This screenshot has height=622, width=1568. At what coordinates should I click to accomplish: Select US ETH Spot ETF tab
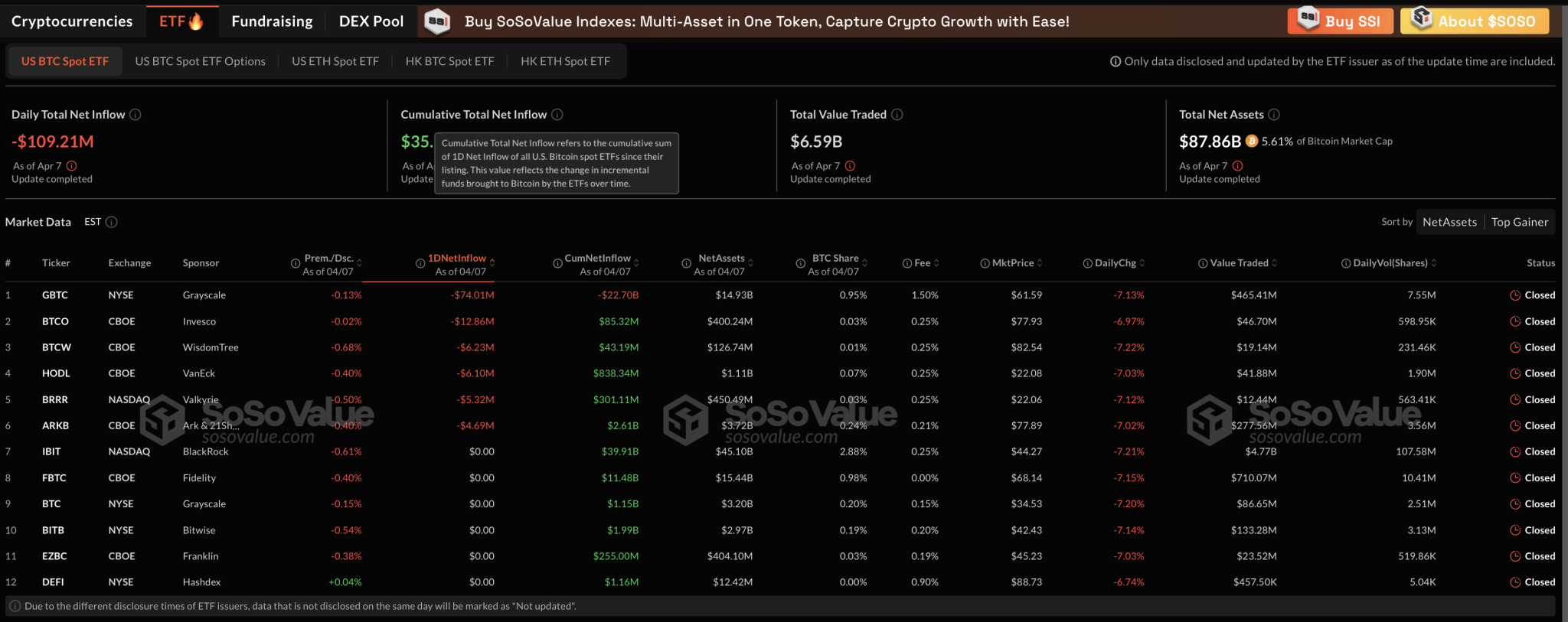335,61
